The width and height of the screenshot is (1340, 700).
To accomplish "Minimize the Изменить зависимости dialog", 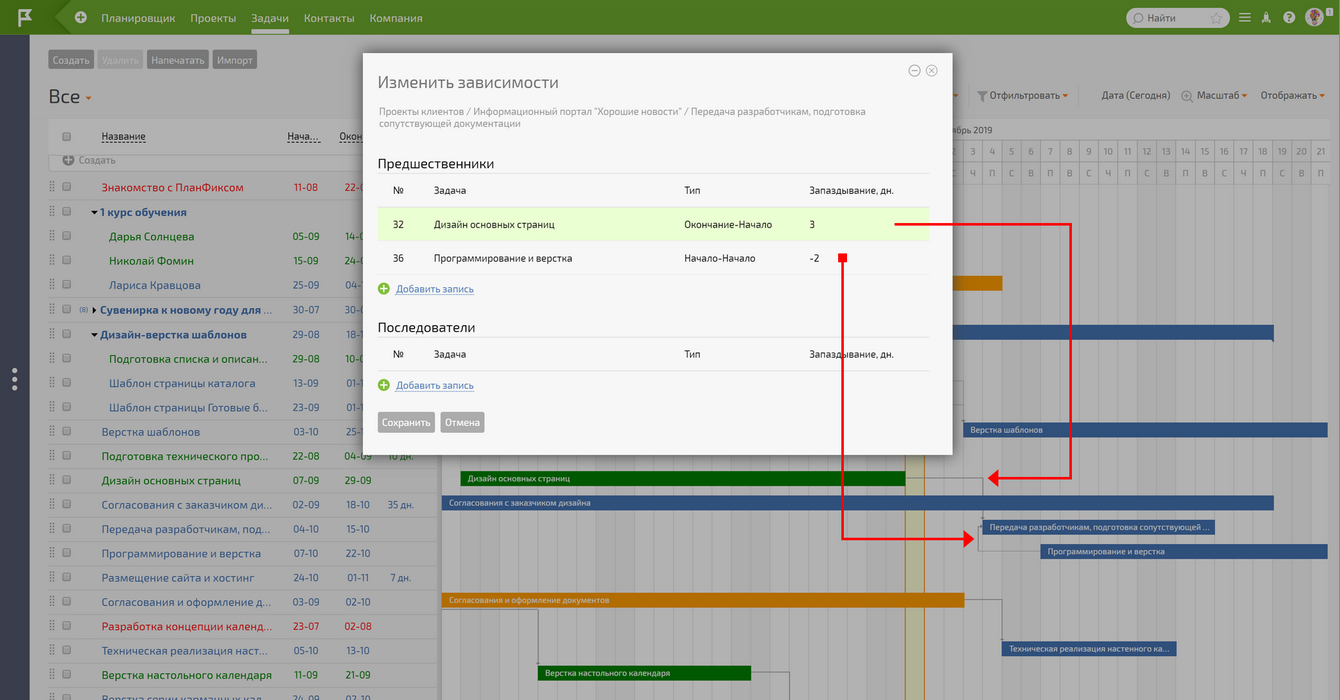I will tap(914, 71).
